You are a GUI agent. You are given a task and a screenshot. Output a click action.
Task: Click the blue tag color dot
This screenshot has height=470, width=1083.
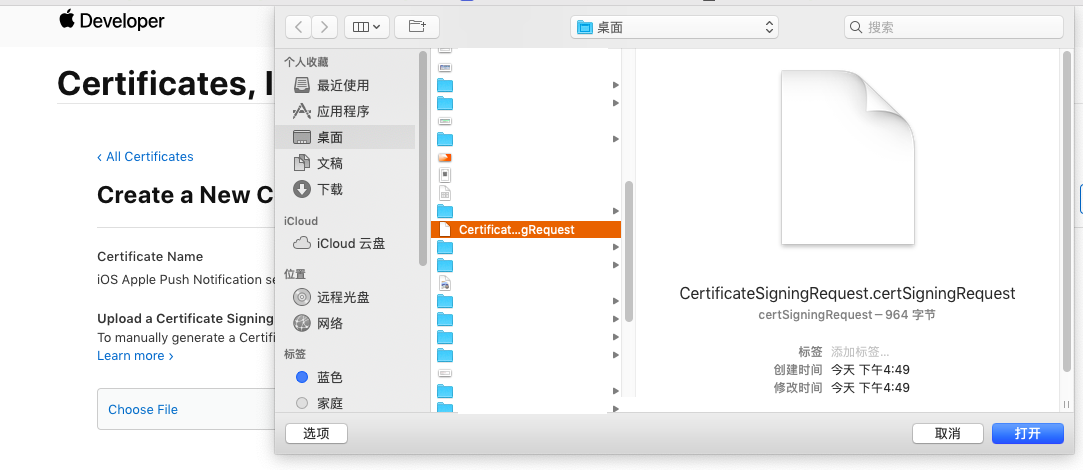click(302, 377)
